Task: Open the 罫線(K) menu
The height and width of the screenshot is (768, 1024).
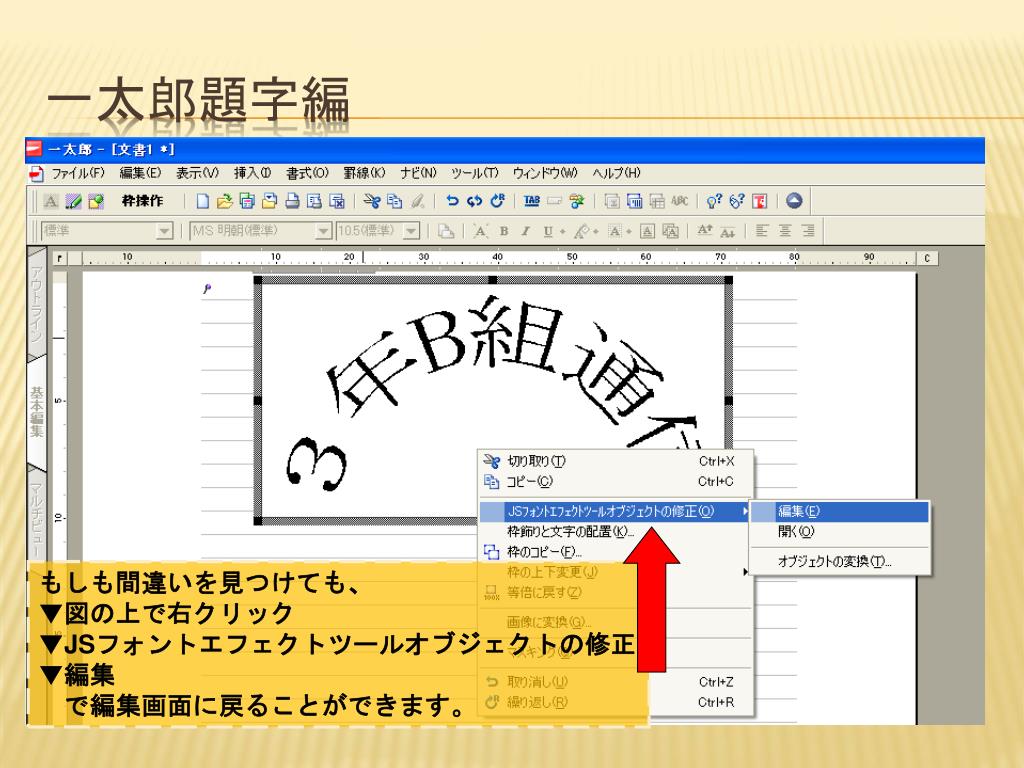Action: click(x=364, y=173)
